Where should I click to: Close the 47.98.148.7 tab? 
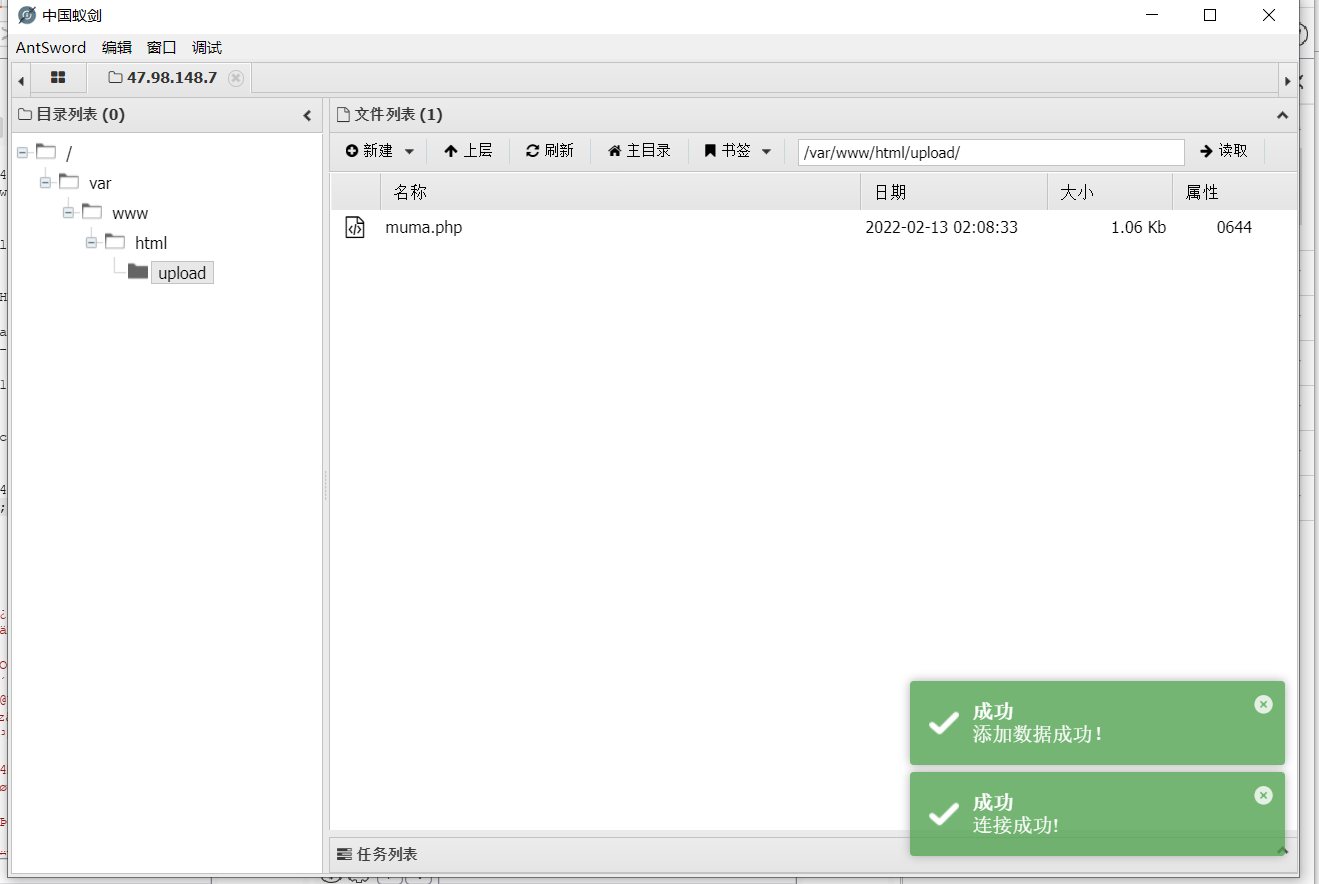click(236, 78)
